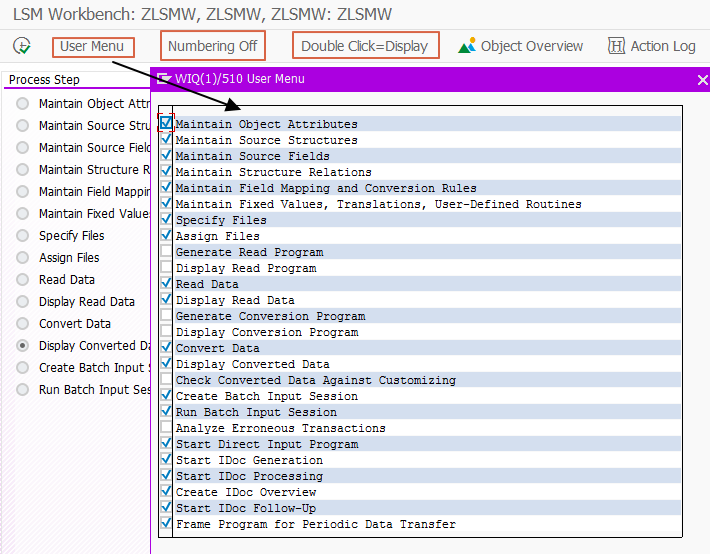Select the Specify Files radio button
The image size is (710, 554).
[x=22, y=236]
